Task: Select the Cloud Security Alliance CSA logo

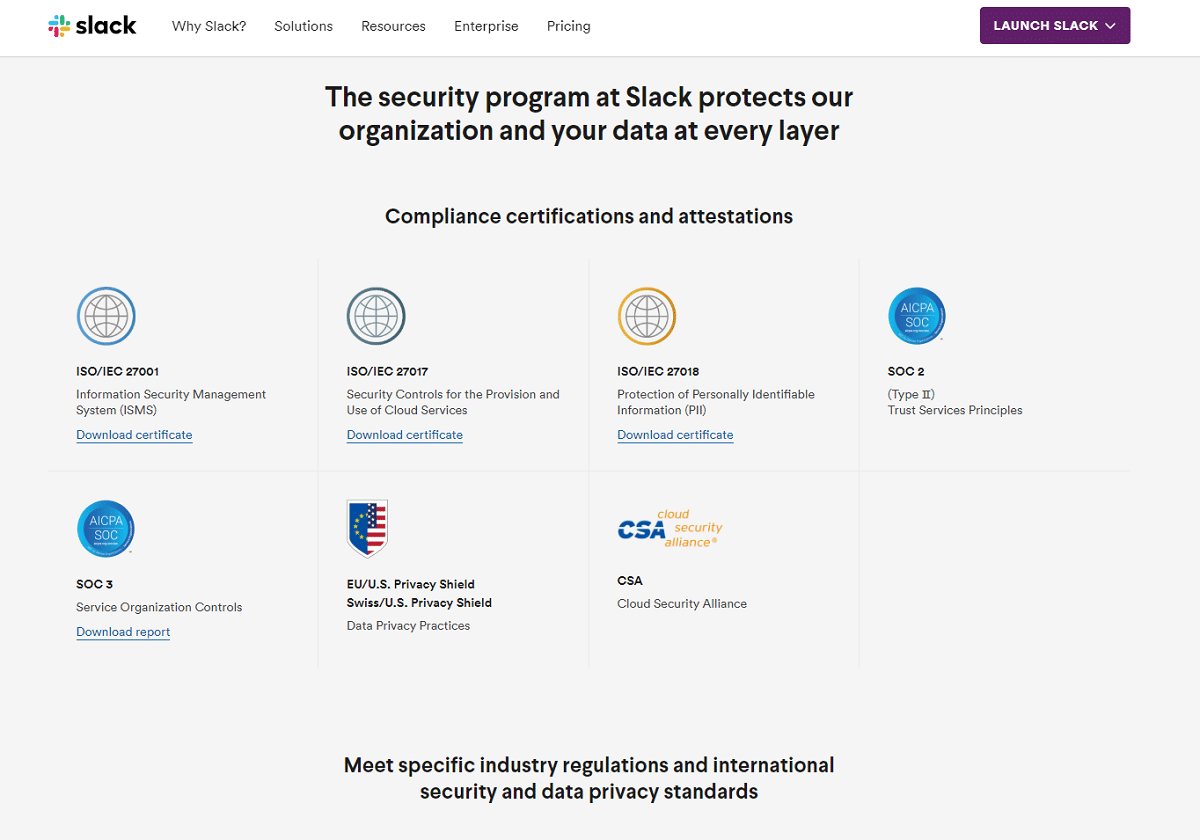Action: [x=669, y=528]
